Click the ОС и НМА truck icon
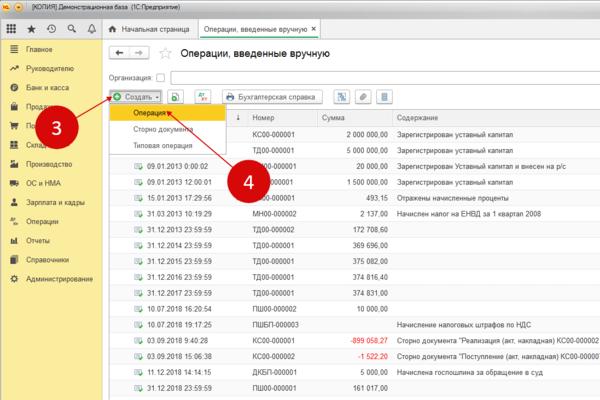Image resolution: width=600 pixels, height=400 pixels. point(14,183)
